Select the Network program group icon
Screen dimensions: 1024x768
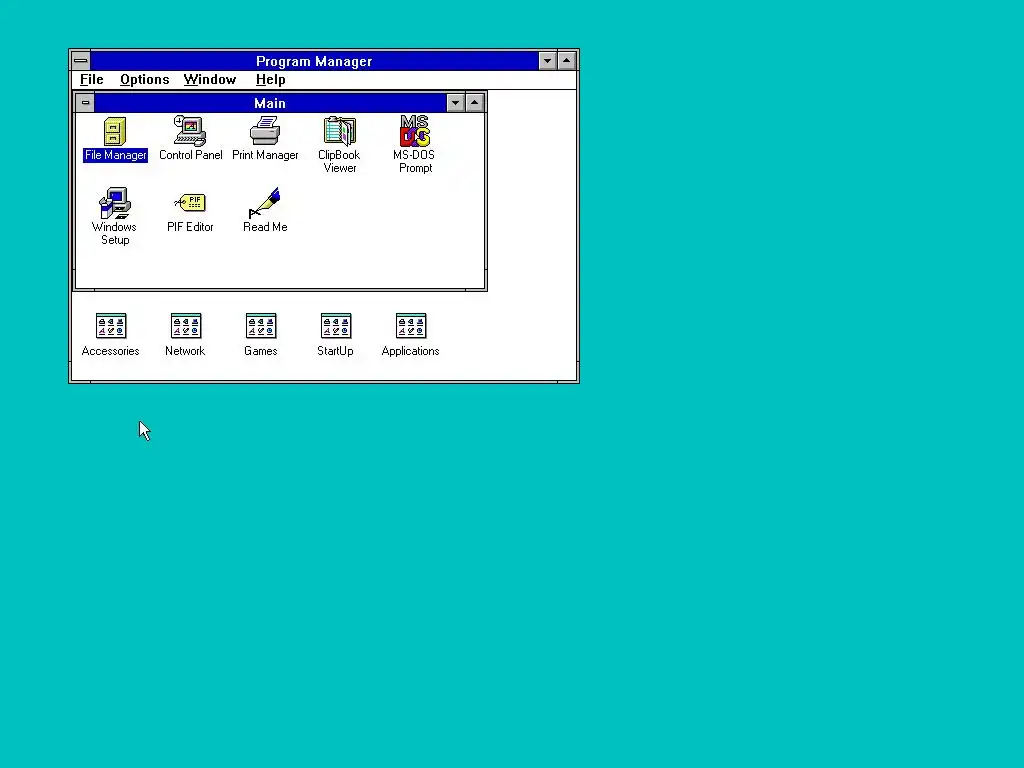coord(186,326)
